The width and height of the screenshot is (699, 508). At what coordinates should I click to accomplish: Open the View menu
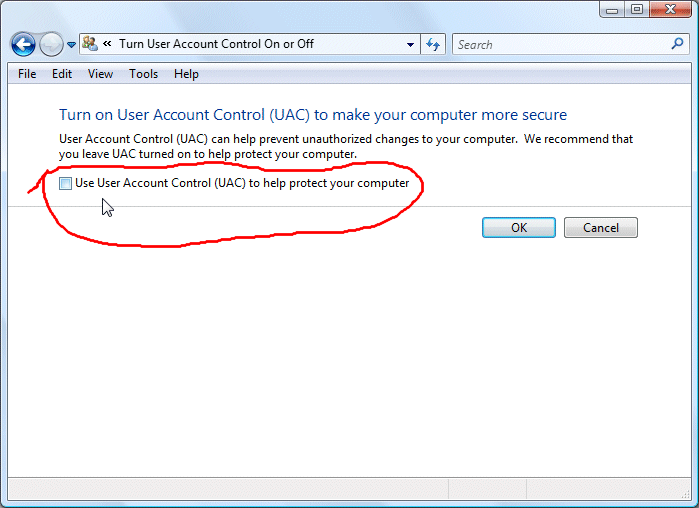[x=100, y=74]
